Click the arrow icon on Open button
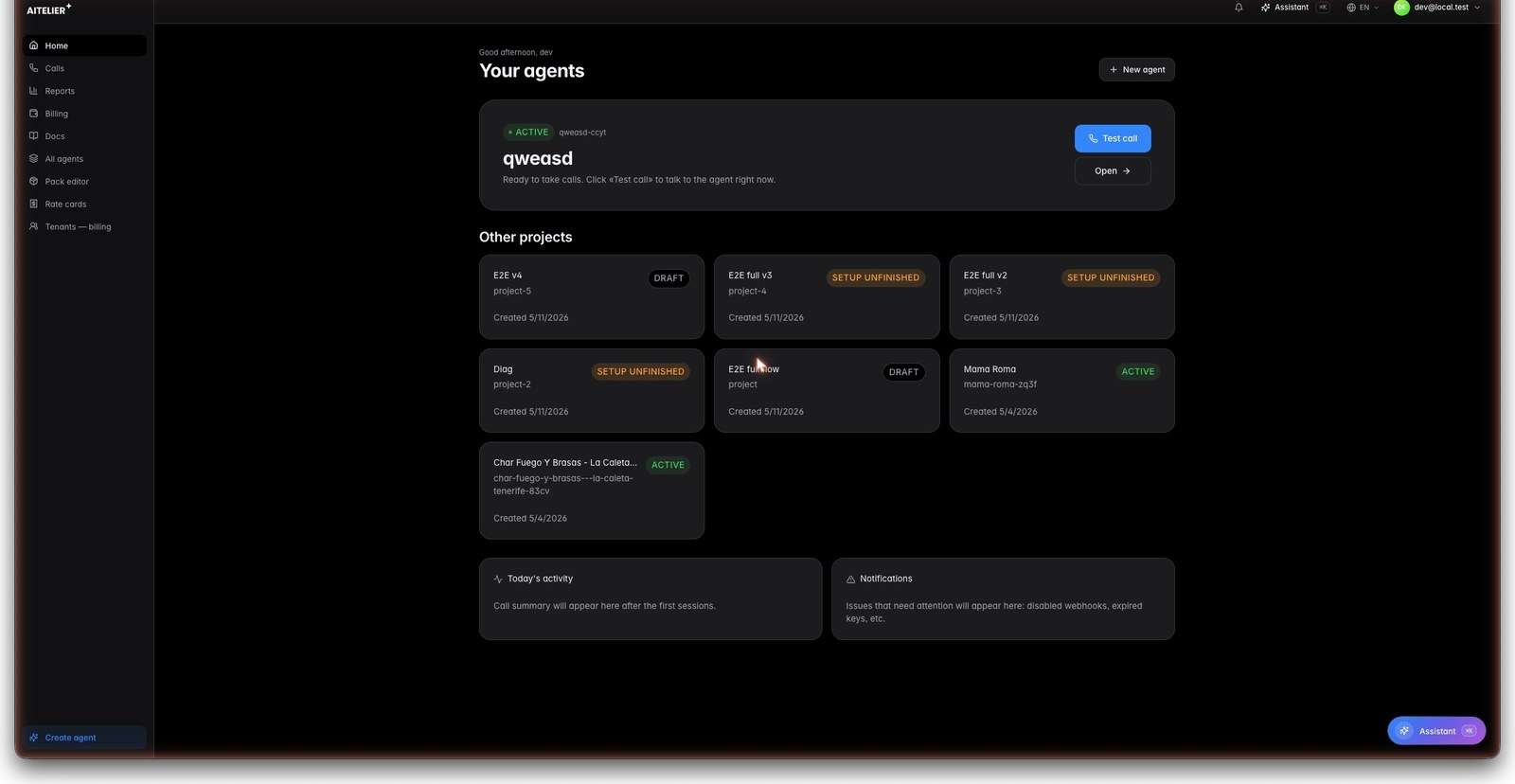 [x=1126, y=171]
